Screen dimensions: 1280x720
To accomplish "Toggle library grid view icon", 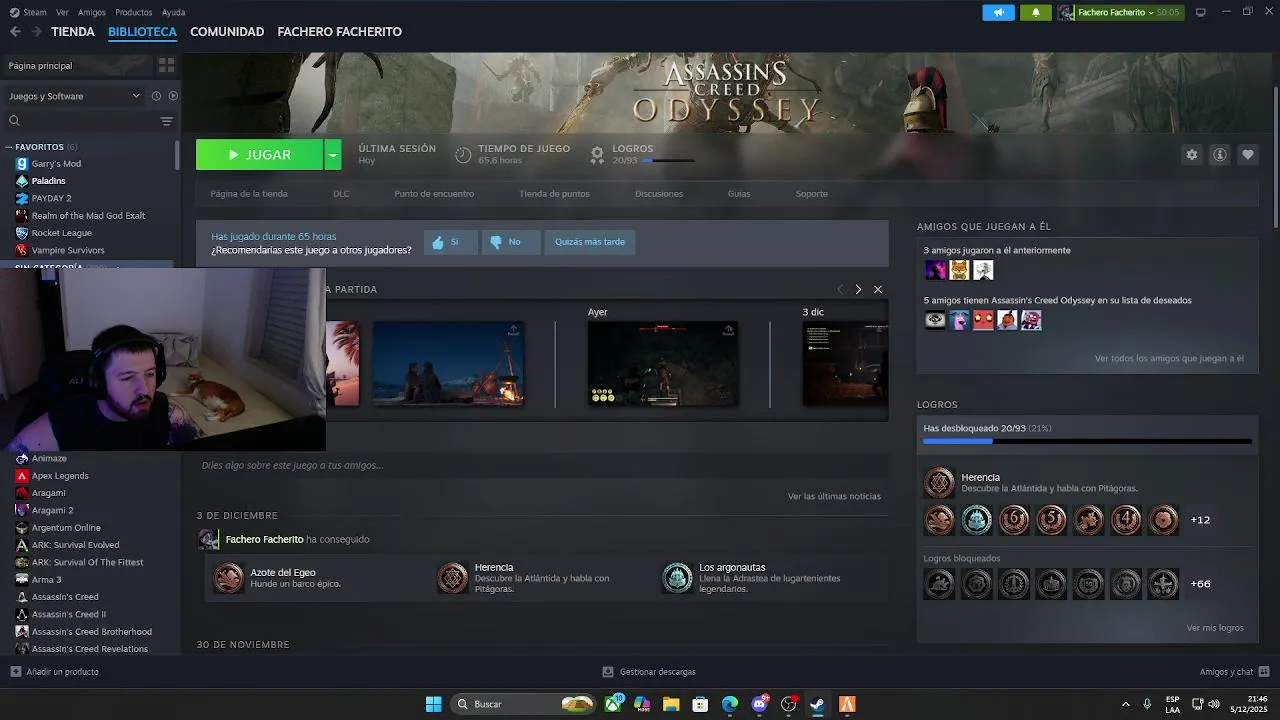I will (x=166, y=65).
